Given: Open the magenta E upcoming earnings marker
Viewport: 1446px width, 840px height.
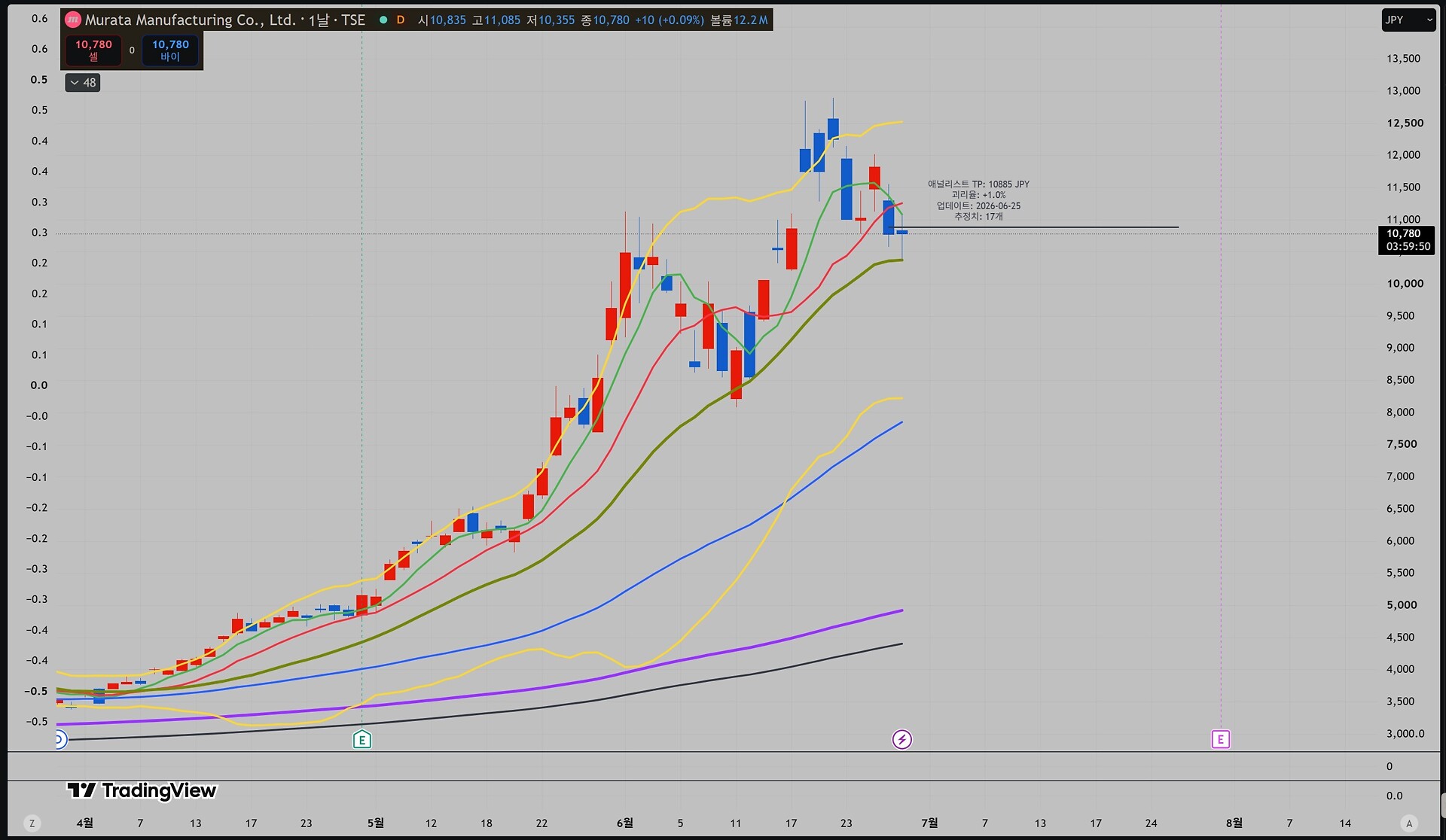Looking at the screenshot, I should pyautogui.click(x=1220, y=740).
